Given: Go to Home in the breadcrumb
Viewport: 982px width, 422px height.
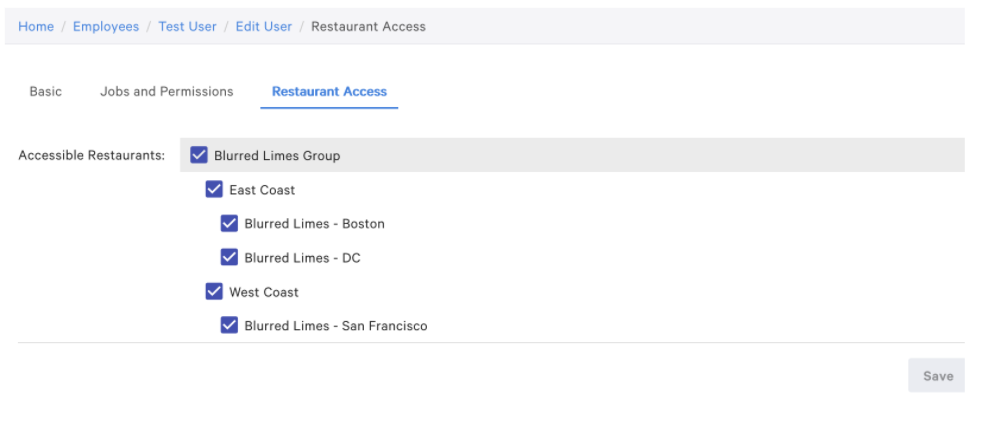Looking at the screenshot, I should [36, 27].
